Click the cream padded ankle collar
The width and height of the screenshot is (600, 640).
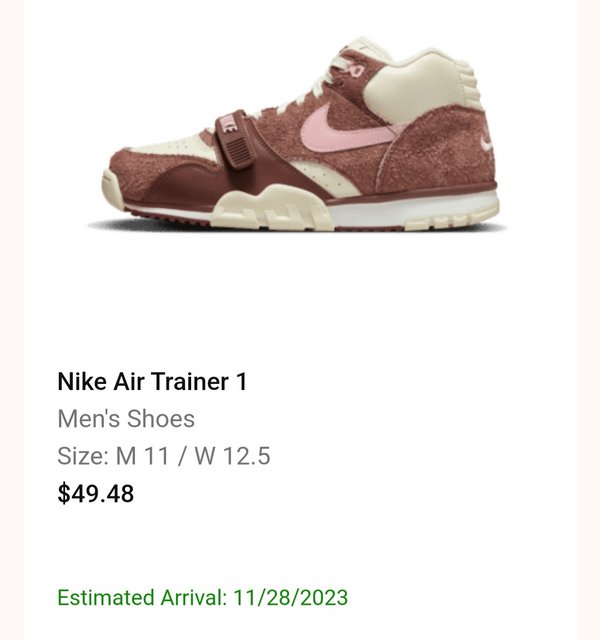point(420,88)
